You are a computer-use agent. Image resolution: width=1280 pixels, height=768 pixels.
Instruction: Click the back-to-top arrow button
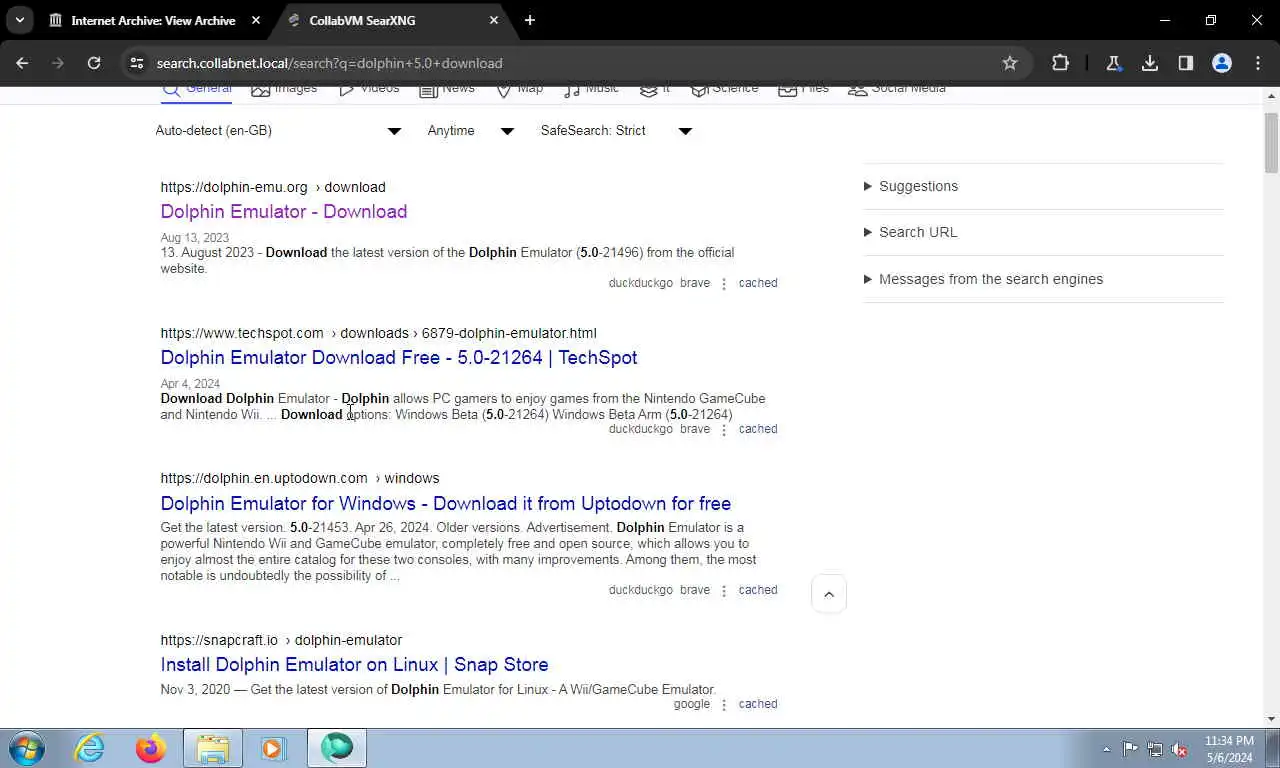829,594
